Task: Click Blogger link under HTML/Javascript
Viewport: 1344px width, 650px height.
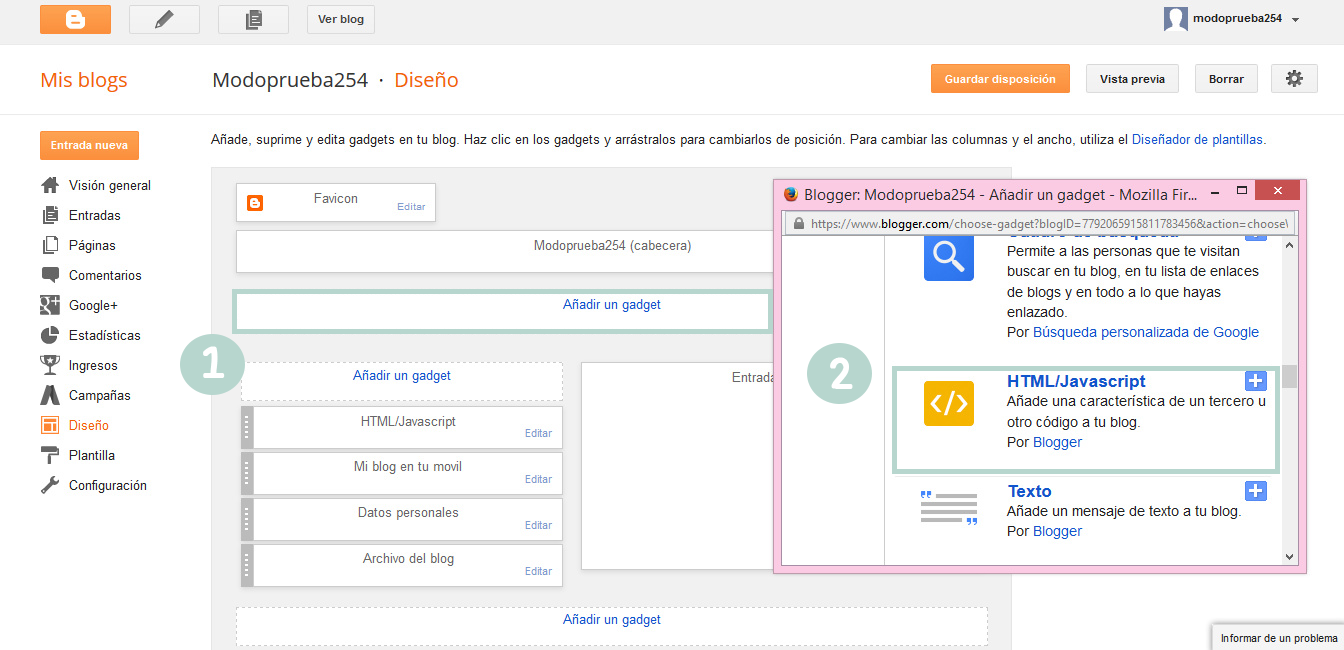Action: tap(1057, 442)
